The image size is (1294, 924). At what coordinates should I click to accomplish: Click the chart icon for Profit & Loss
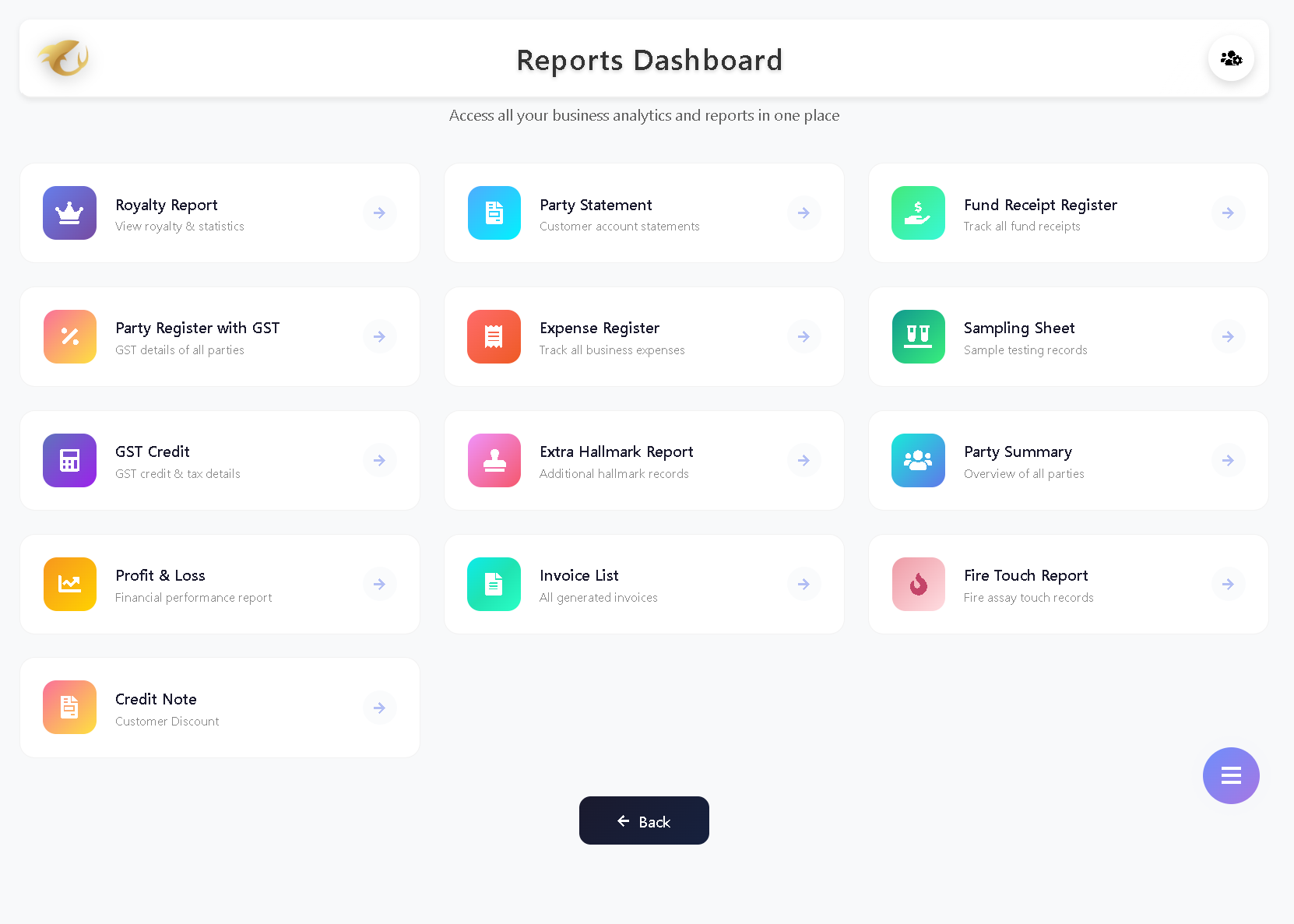69,584
